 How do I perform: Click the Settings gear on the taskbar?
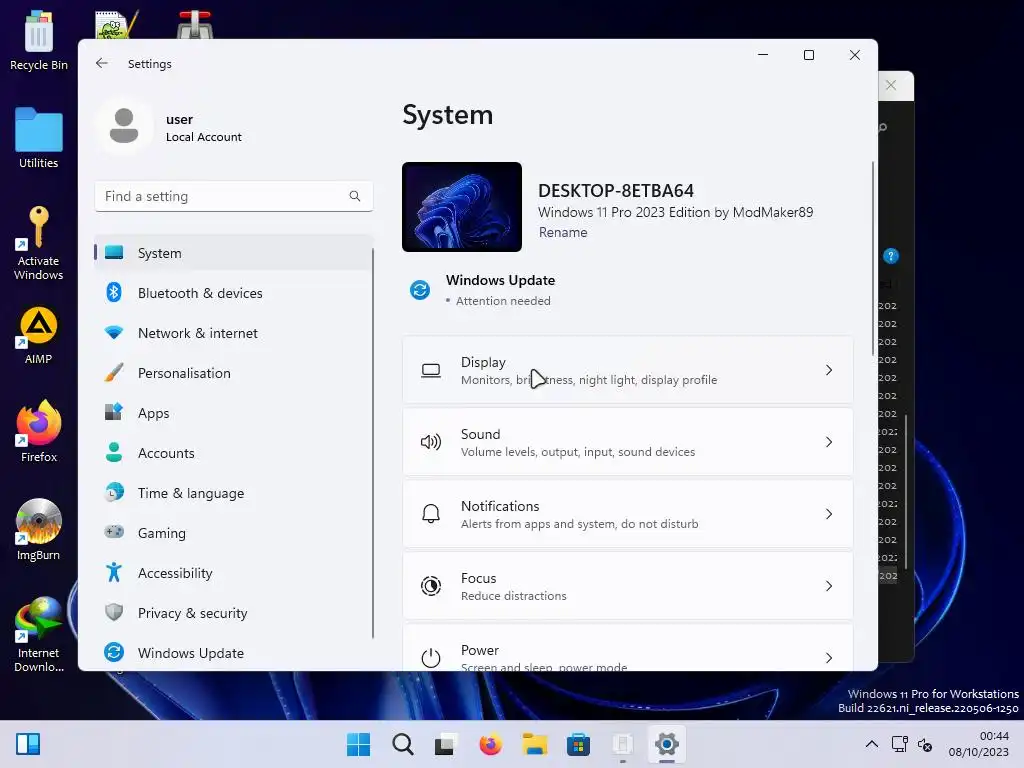click(x=666, y=744)
